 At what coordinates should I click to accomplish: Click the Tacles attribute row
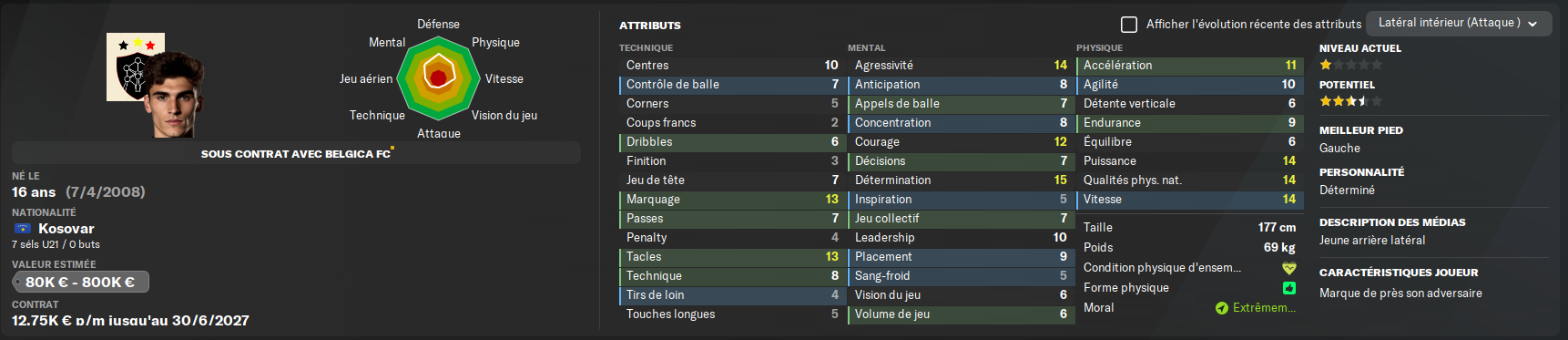[730, 257]
